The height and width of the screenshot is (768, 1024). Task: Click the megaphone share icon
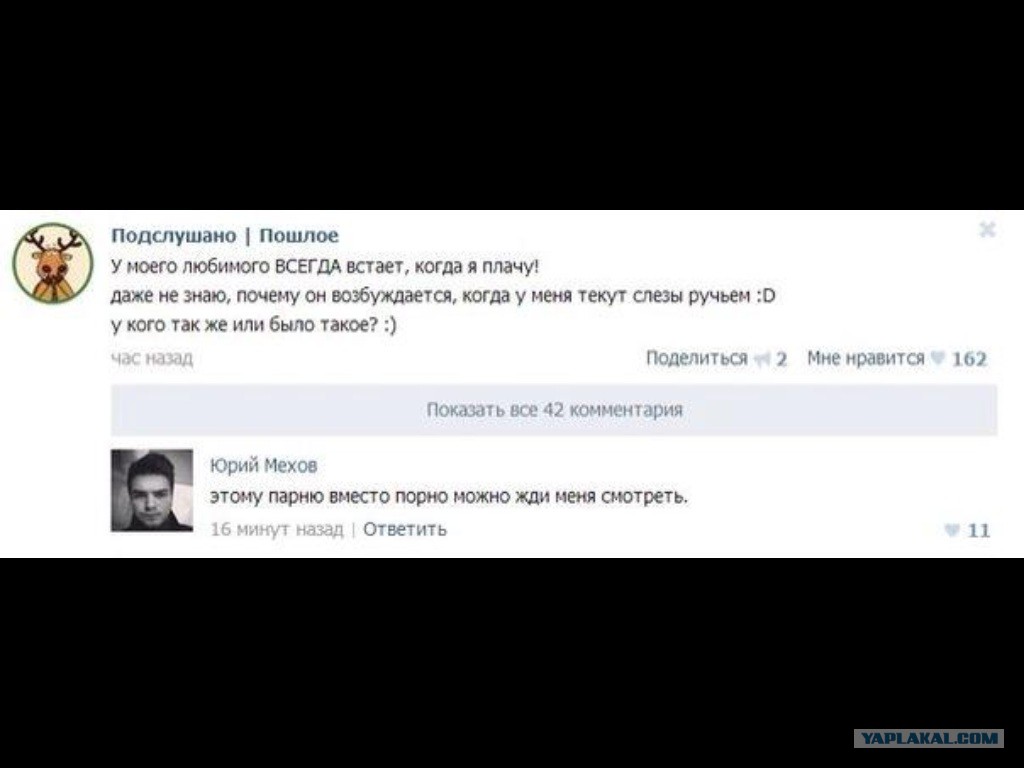761,359
